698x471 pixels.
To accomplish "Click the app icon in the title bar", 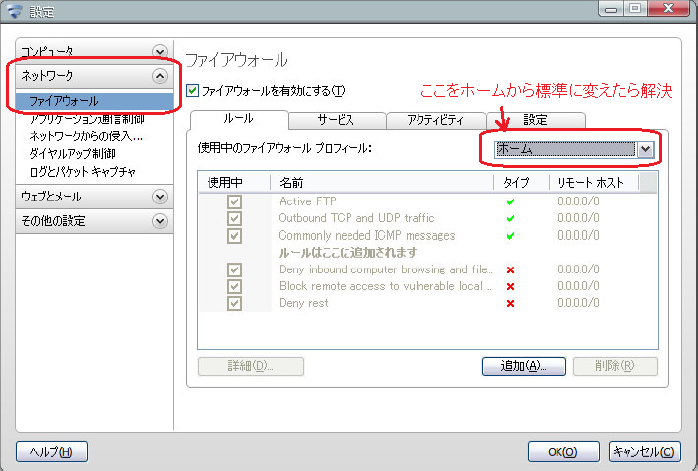I will point(14,13).
